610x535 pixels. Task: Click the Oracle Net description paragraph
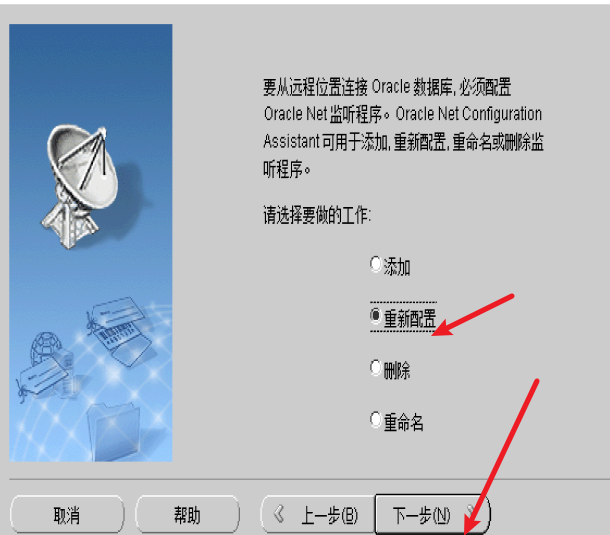point(403,128)
